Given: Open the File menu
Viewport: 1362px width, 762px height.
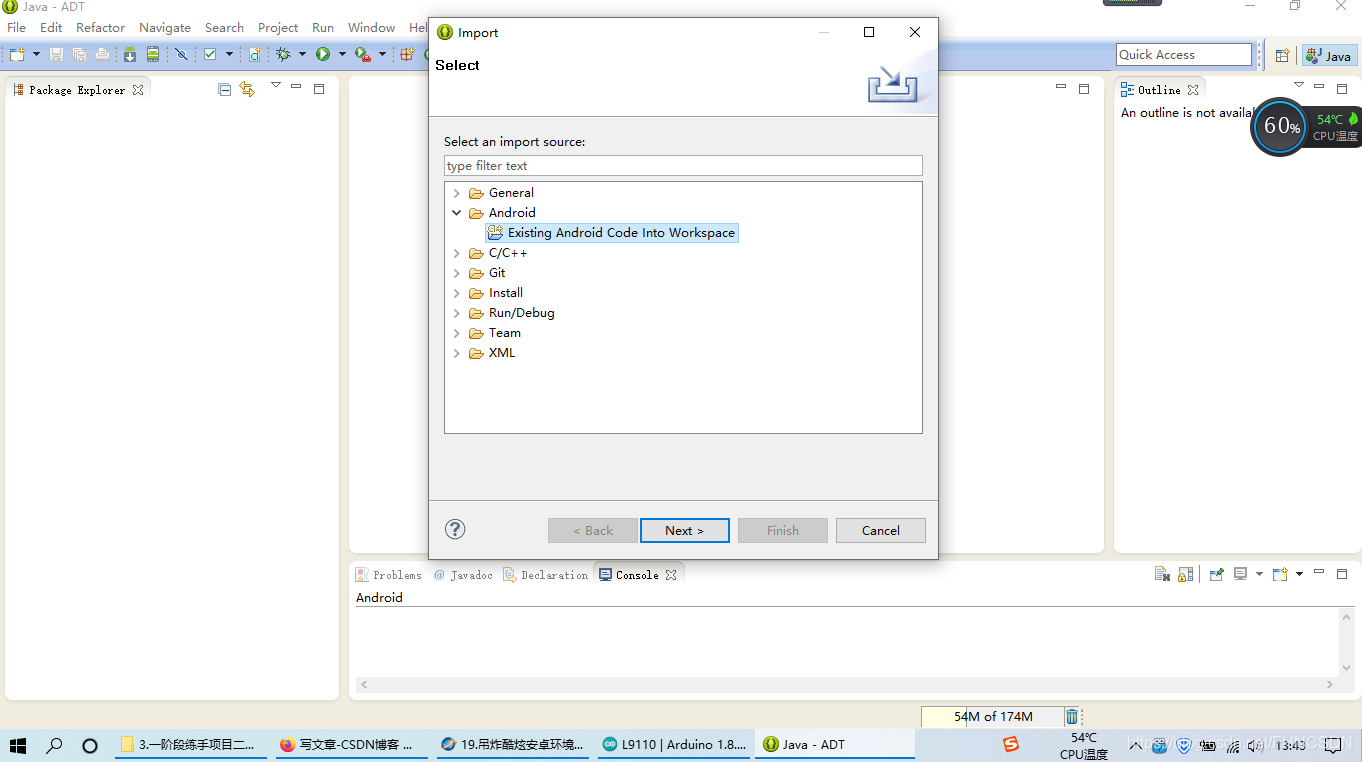Looking at the screenshot, I should tap(16, 27).
